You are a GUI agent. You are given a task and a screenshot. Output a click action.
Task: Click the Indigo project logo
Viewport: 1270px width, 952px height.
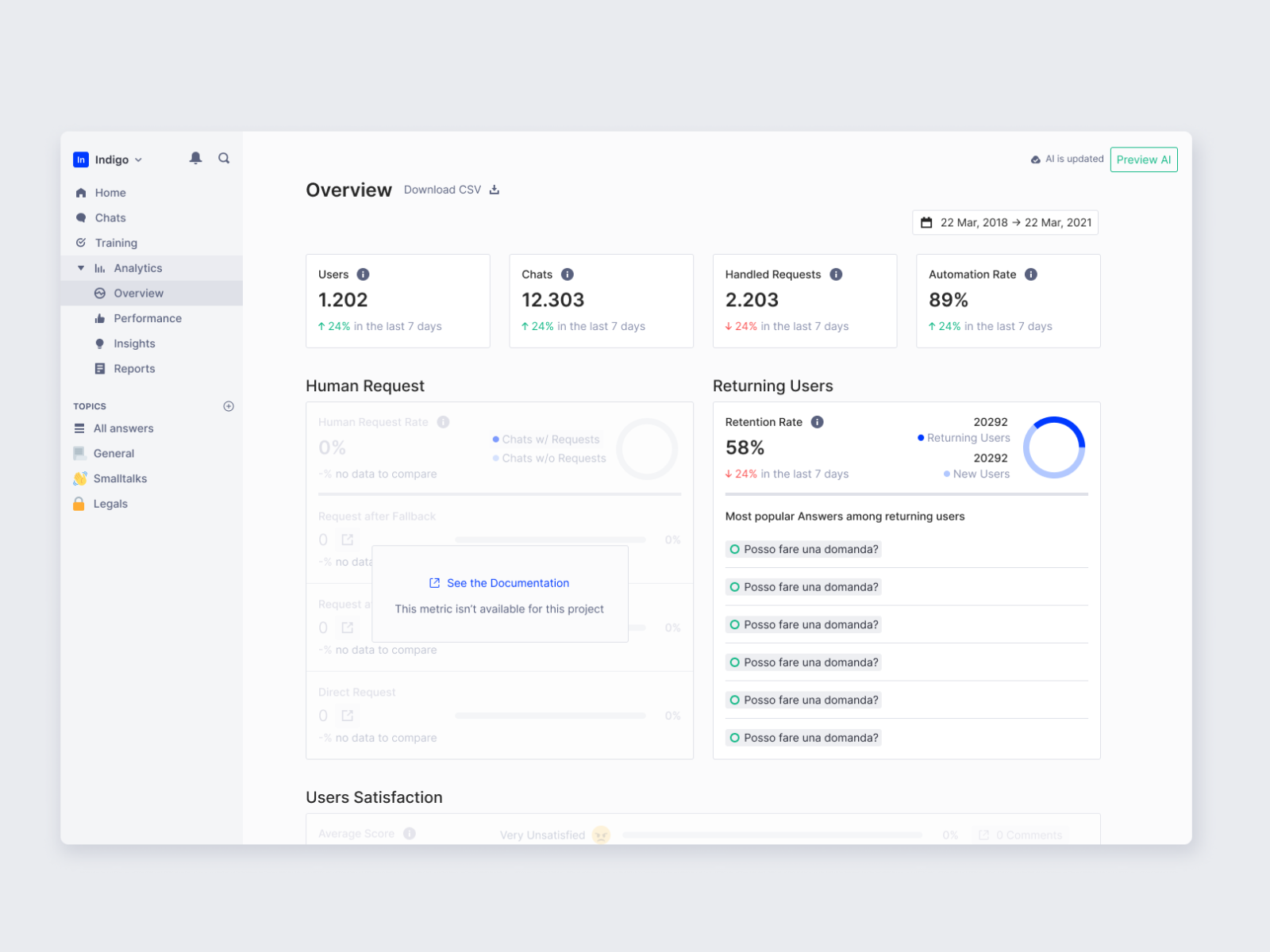click(x=81, y=159)
